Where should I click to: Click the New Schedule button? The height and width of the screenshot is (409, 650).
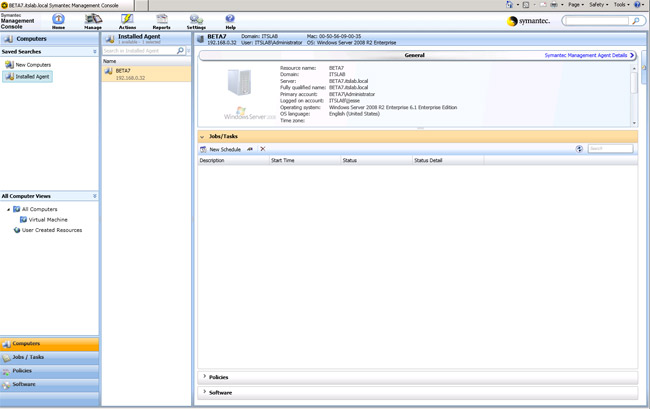tap(221, 149)
